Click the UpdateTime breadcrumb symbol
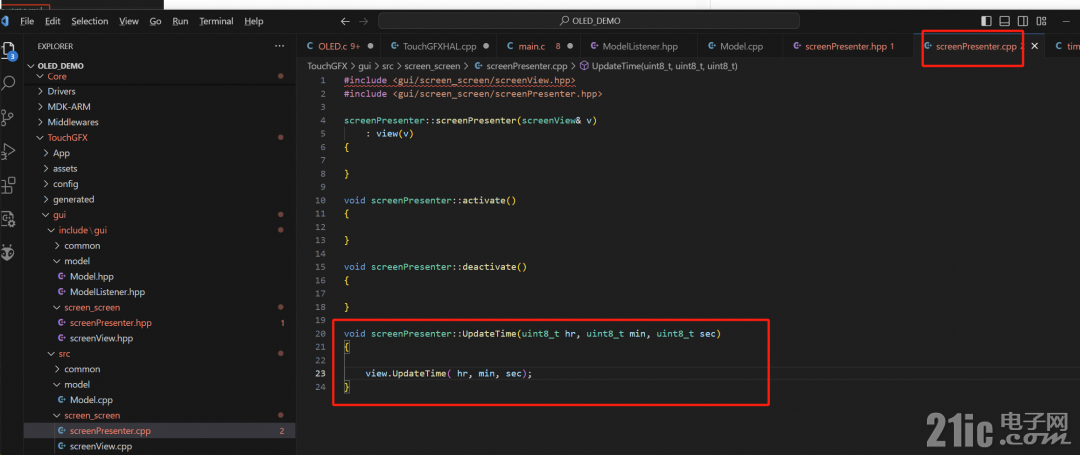The width and height of the screenshot is (1080, 455). [658, 66]
